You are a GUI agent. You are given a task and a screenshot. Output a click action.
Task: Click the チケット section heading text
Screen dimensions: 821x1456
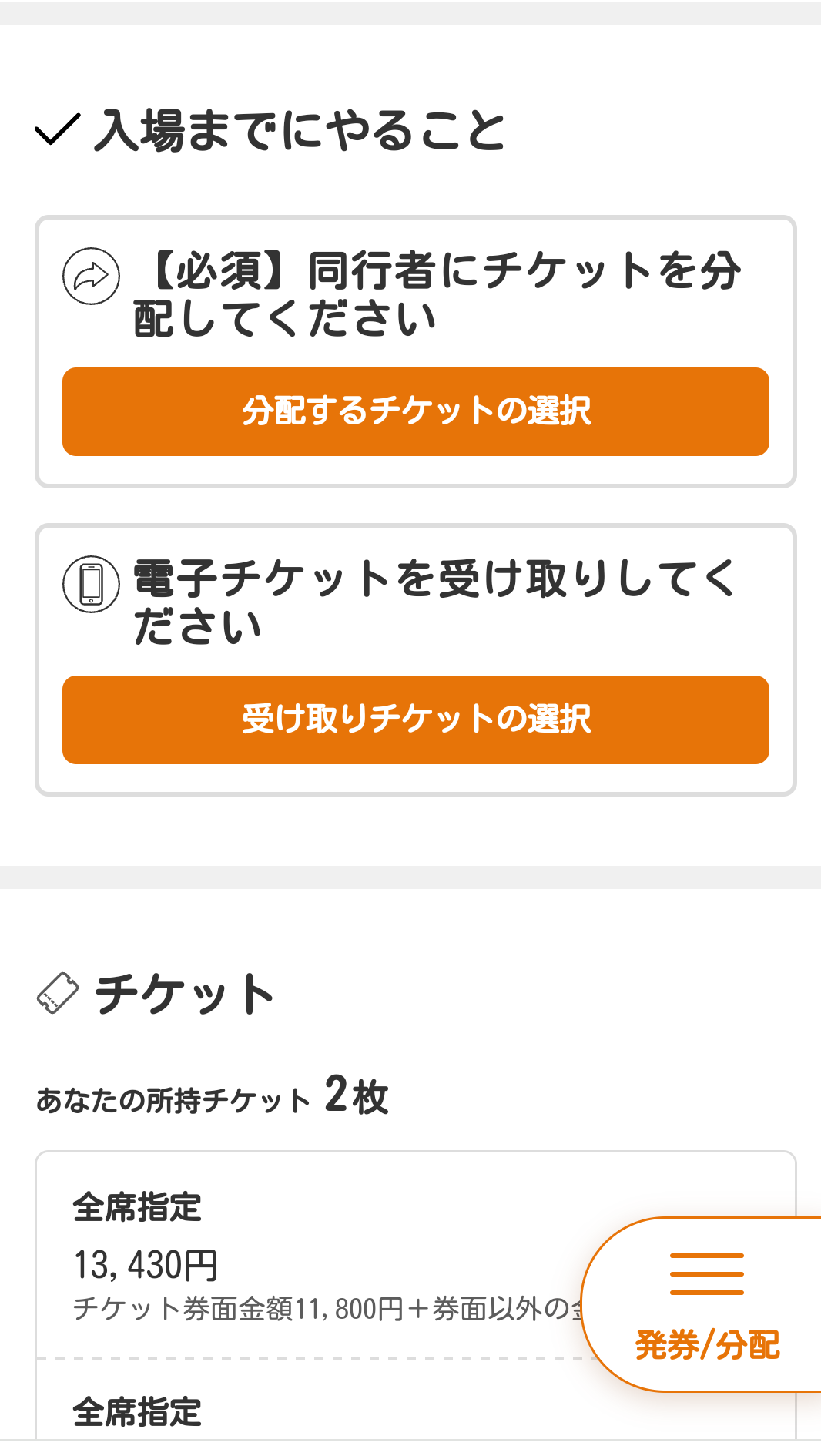click(x=185, y=994)
